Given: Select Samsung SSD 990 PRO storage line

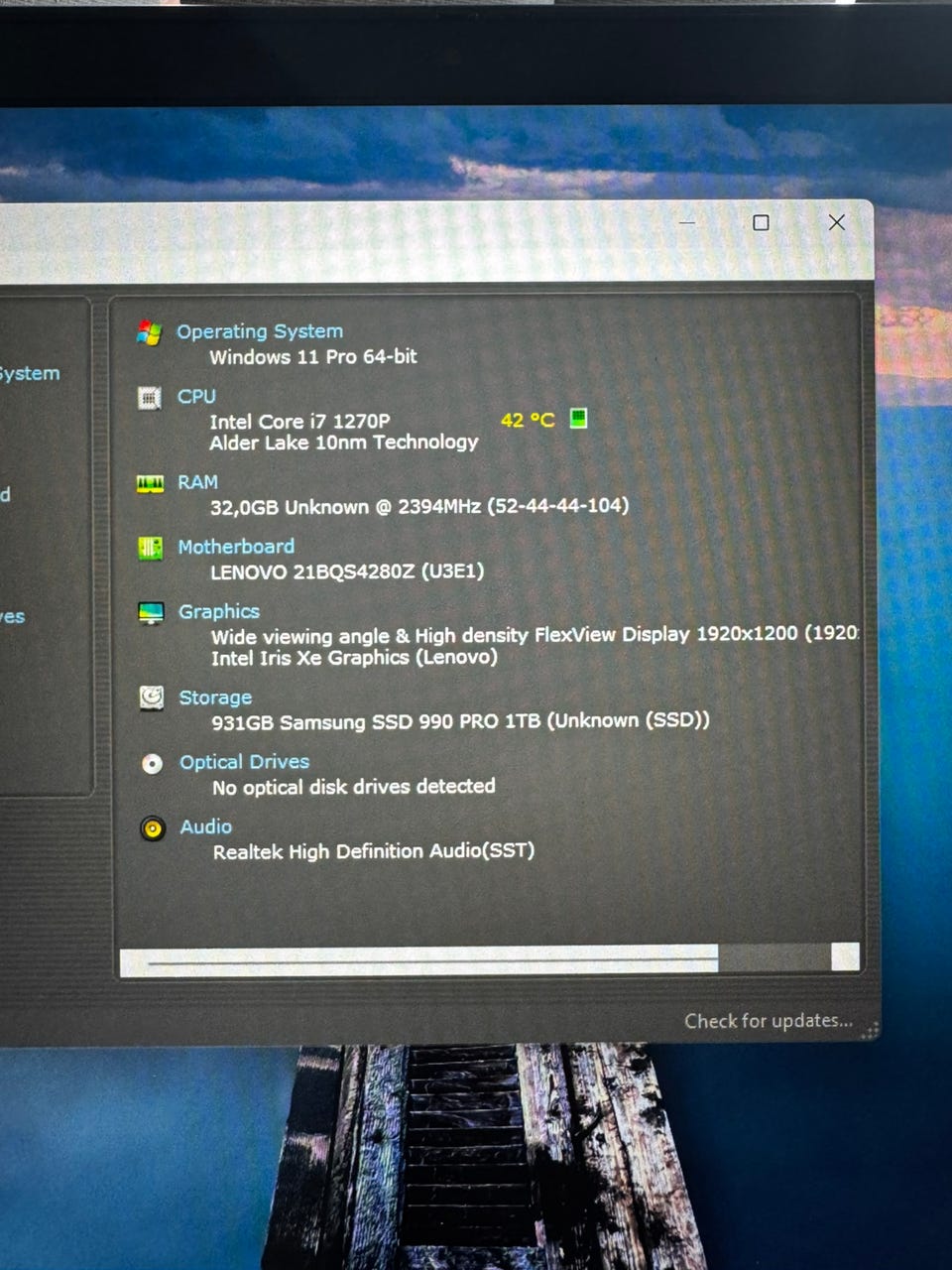Looking at the screenshot, I should pyautogui.click(x=460, y=721).
